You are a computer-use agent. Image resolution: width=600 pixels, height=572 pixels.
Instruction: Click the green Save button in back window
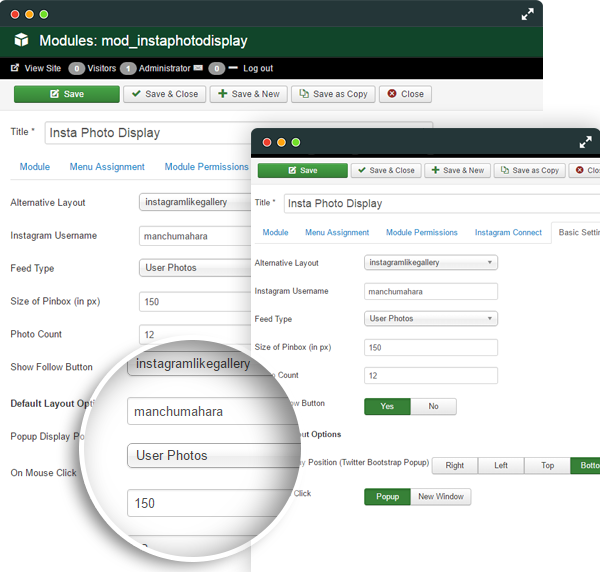point(67,94)
